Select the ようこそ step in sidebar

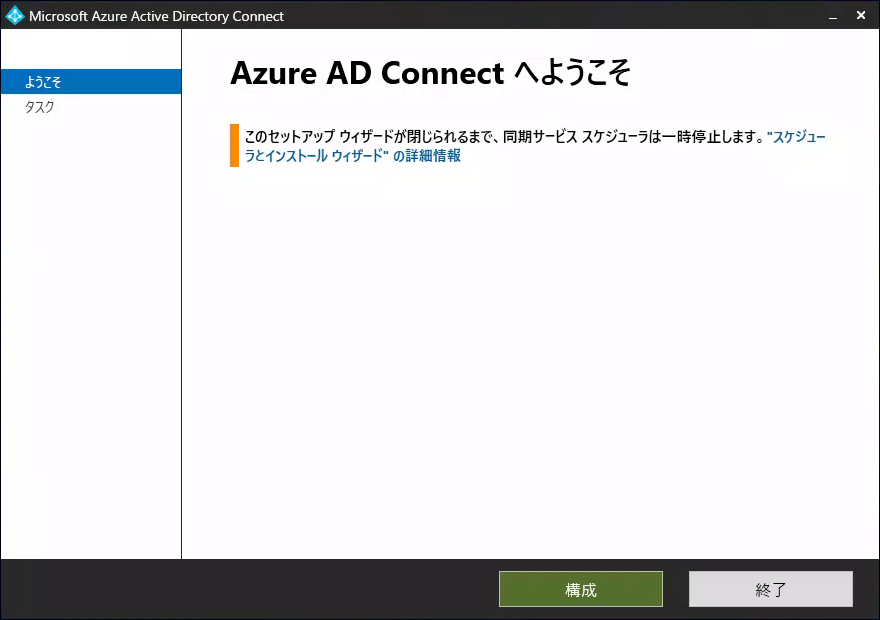point(91,82)
